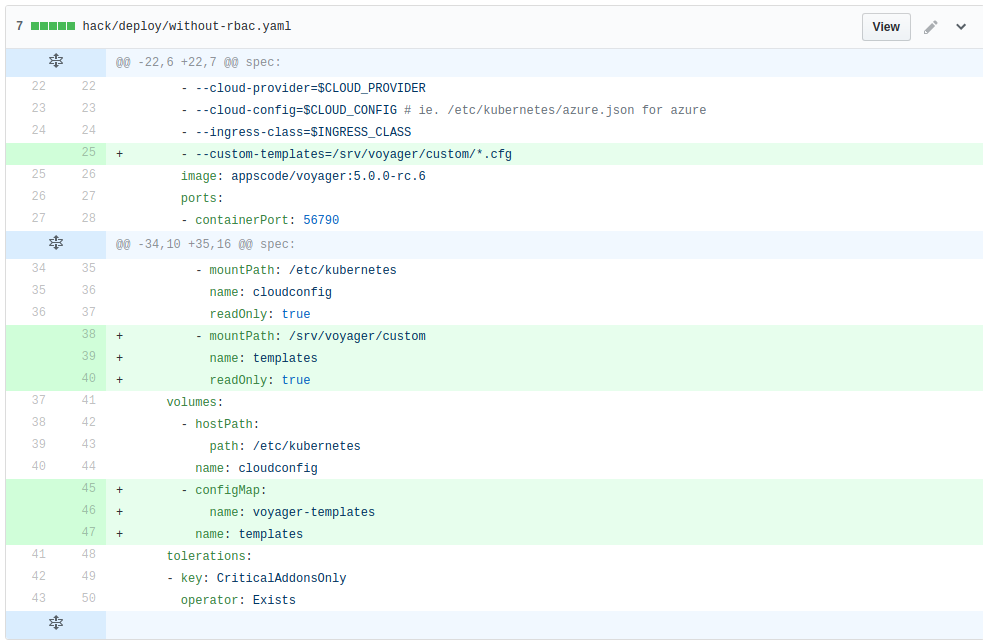
Task: Select new line number 25
Action: point(88,154)
